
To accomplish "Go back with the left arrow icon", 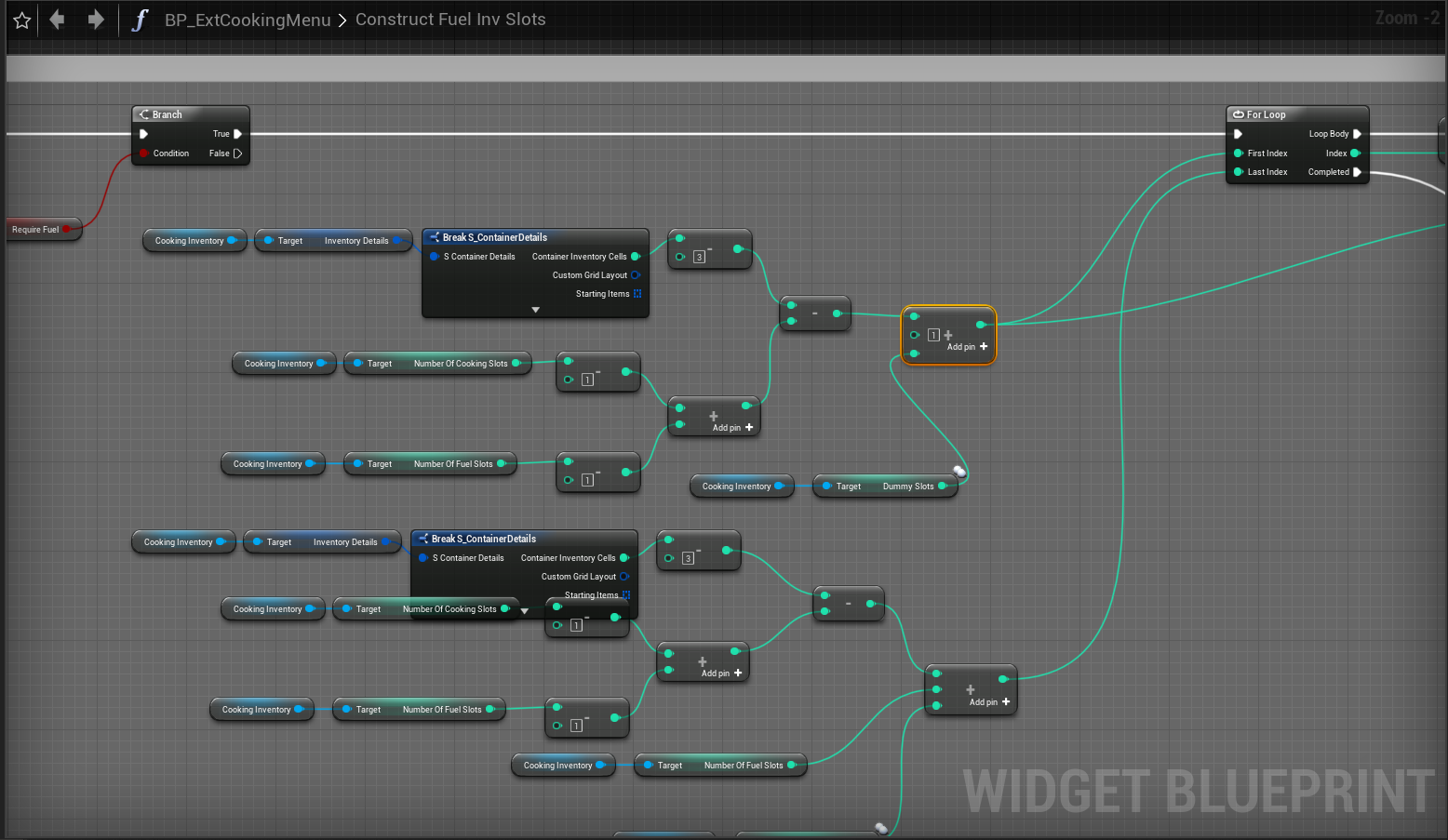I will click(57, 20).
